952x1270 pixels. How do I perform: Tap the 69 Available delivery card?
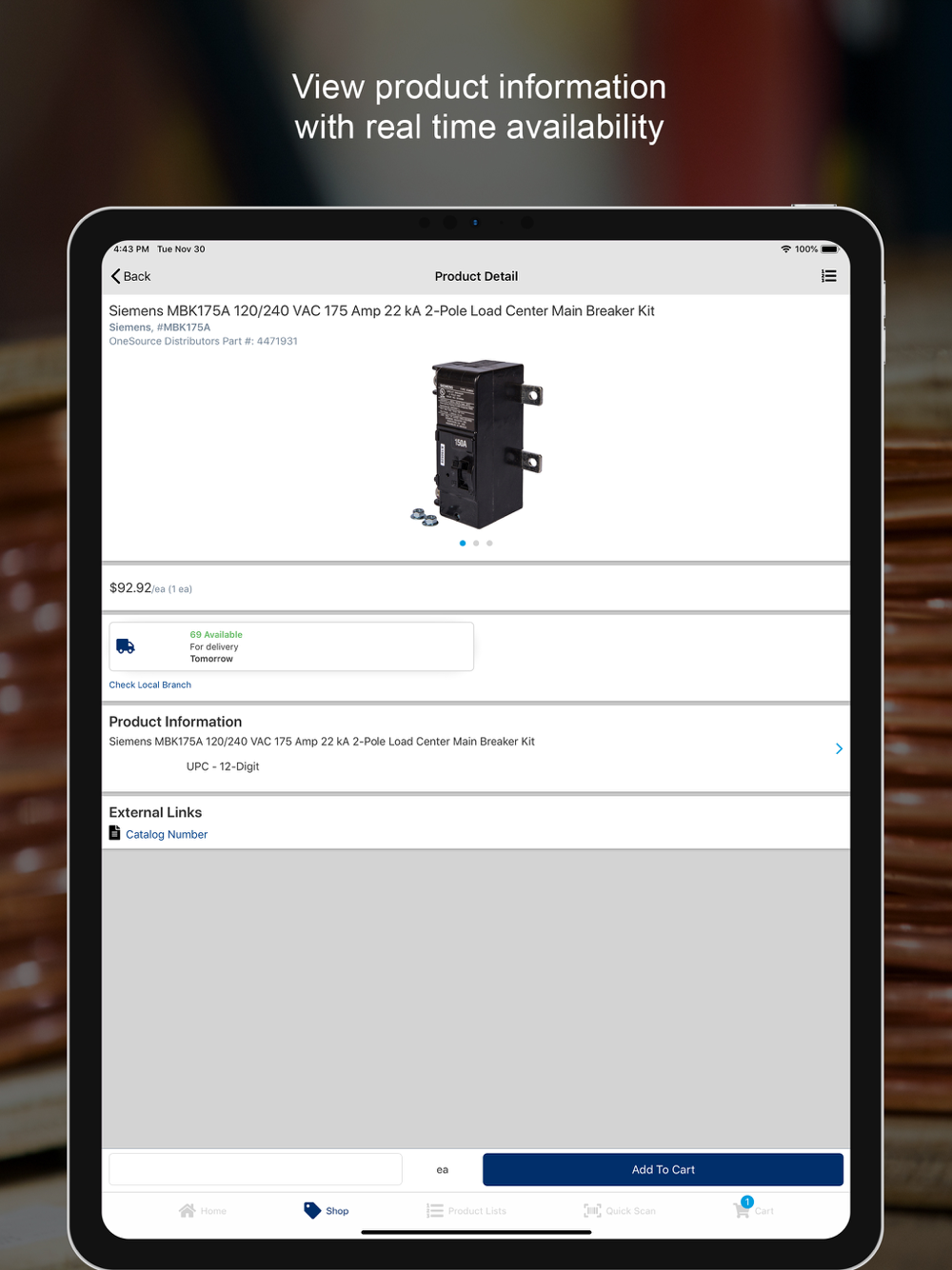[x=291, y=646]
